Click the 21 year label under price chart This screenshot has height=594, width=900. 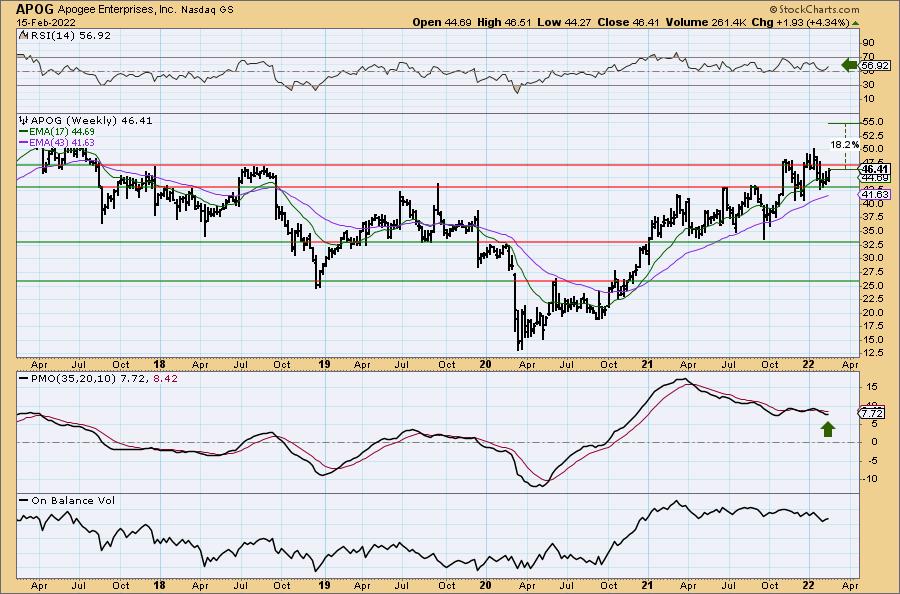pos(647,364)
